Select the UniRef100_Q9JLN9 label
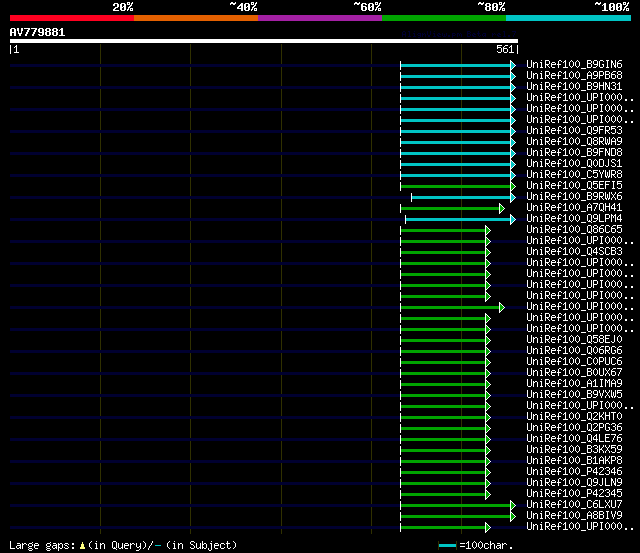 [574, 482]
